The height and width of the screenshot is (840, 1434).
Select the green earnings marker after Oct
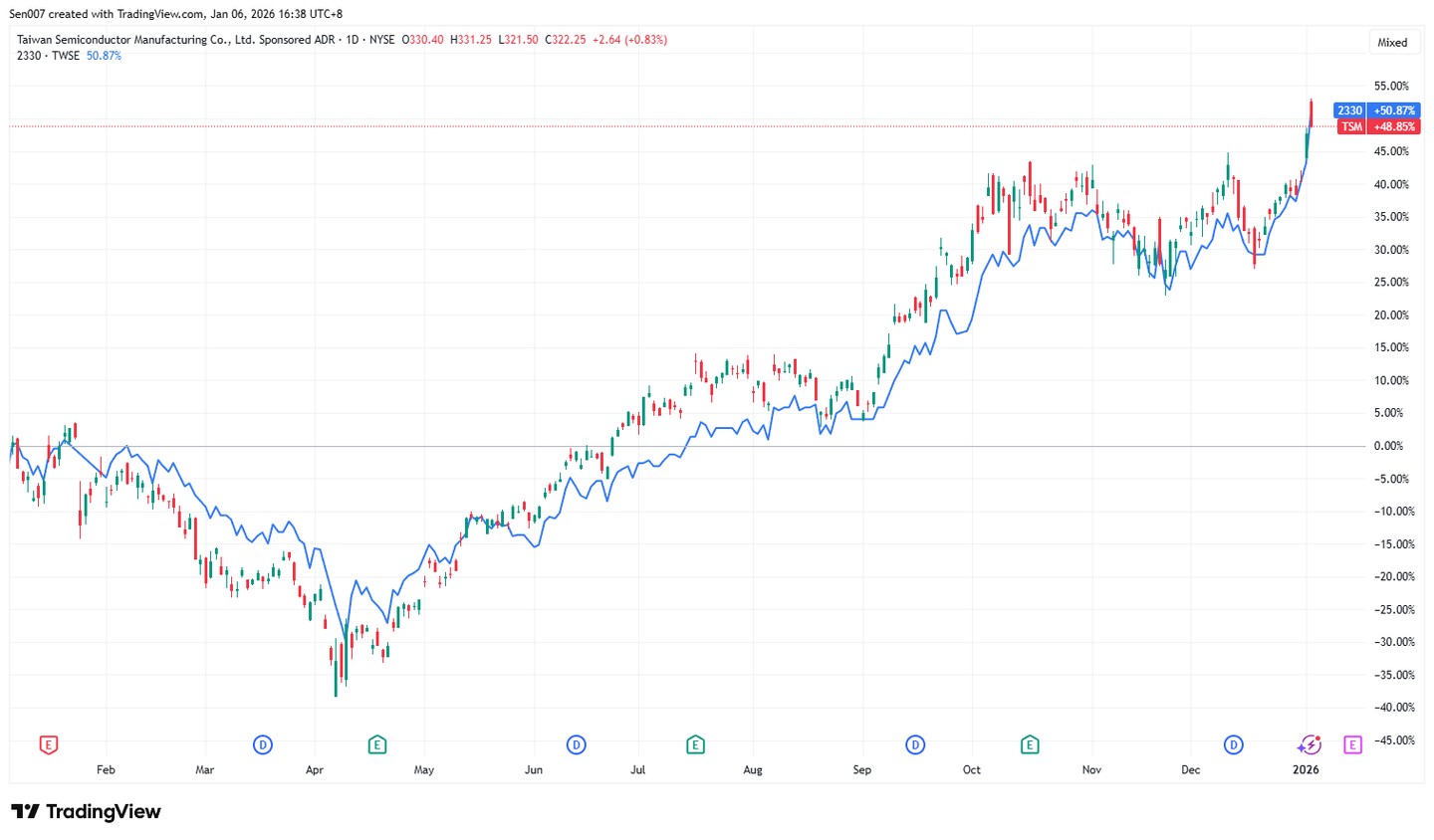pos(1030,744)
